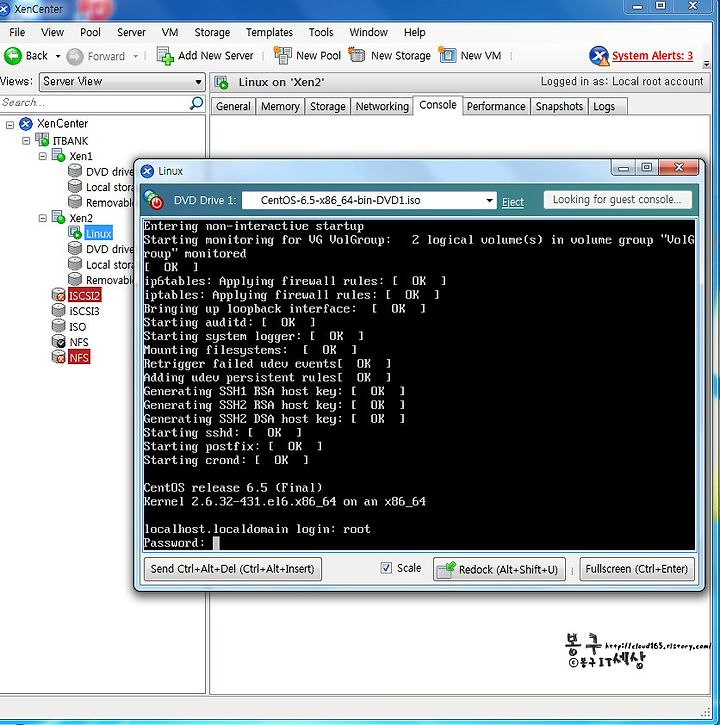720x725 pixels.
Task: Open the Templates menu
Action: click(x=269, y=32)
